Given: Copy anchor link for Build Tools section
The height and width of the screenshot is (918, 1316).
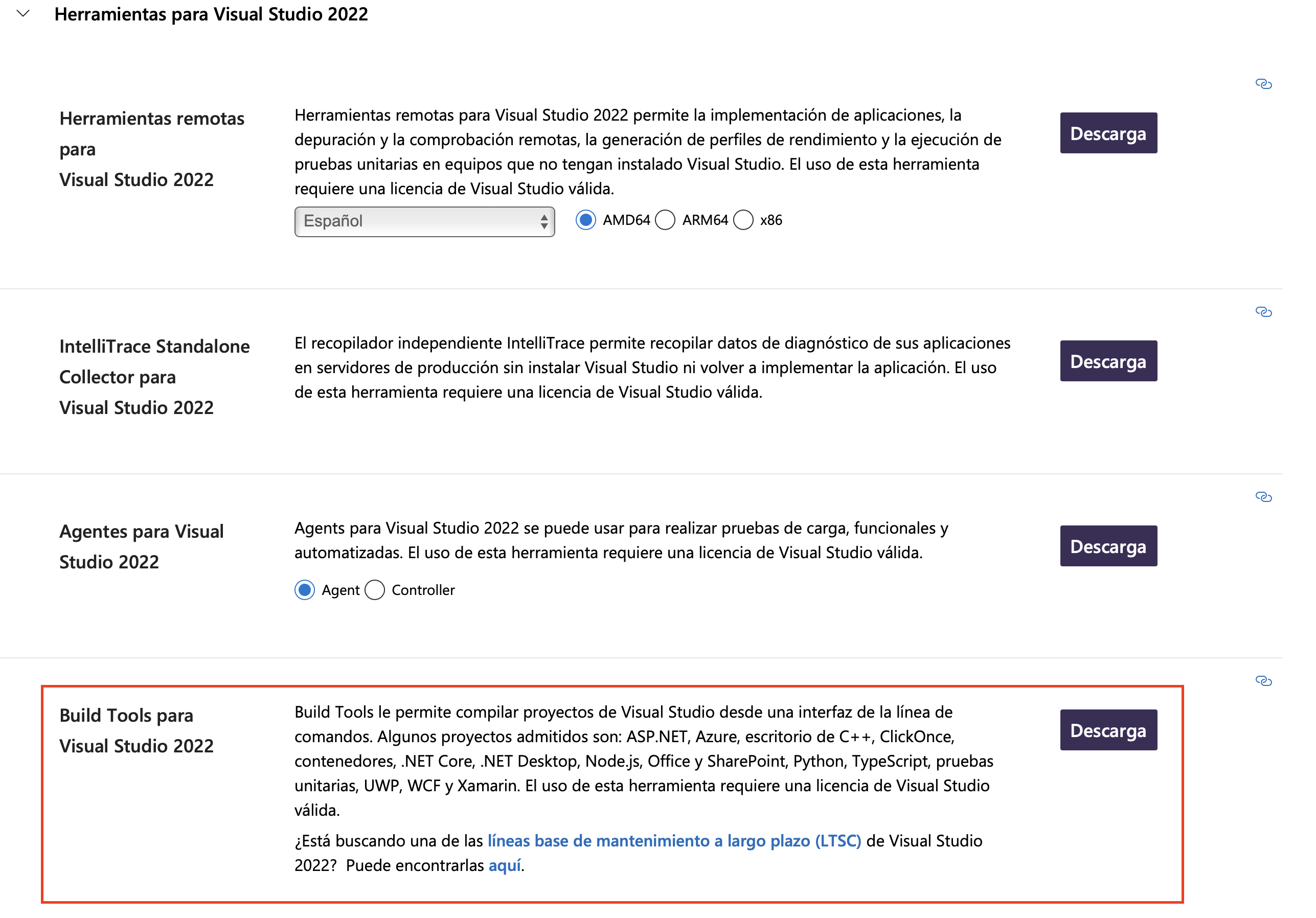Looking at the screenshot, I should pyautogui.click(x=1263, y=681).
